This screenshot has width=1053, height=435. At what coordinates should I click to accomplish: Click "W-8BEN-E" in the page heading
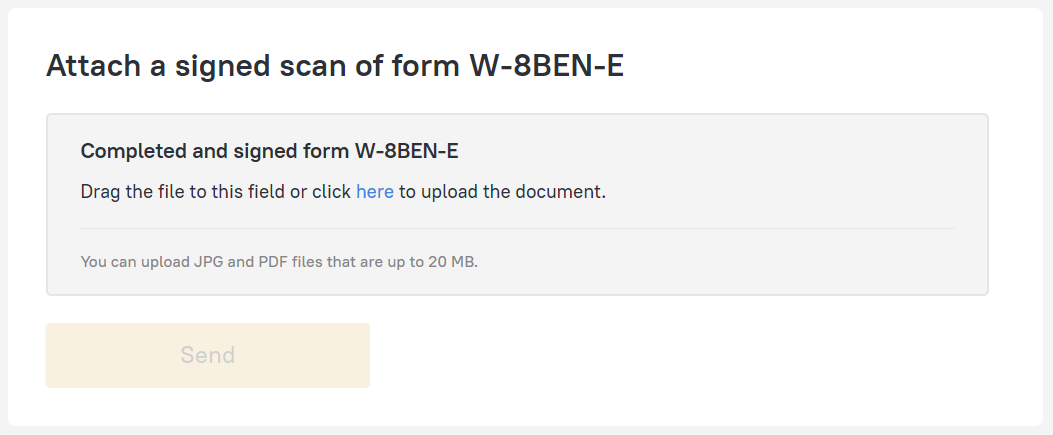click(x=546, y=67)
